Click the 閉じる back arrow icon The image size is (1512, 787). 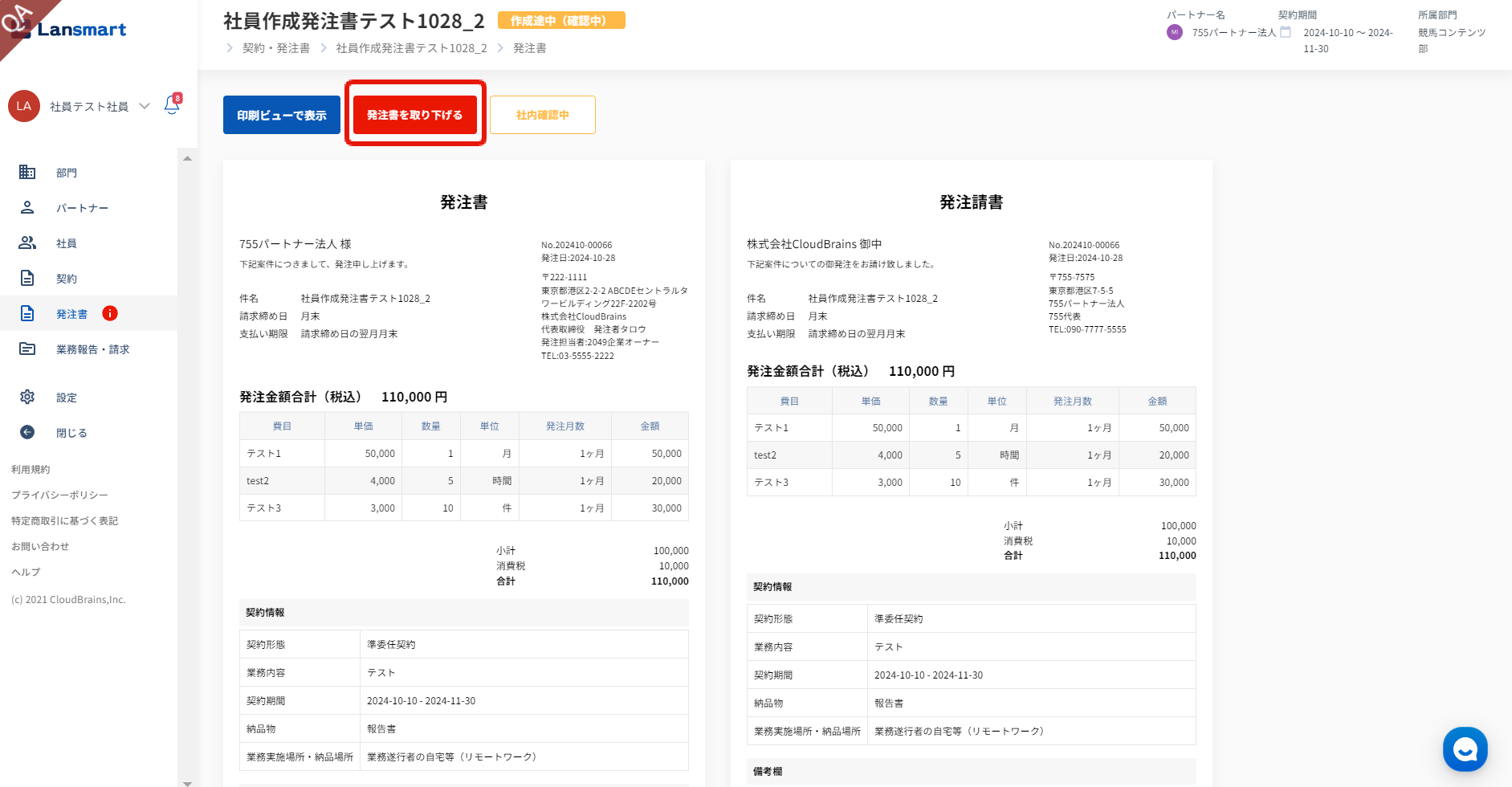(x=27, y=432)
